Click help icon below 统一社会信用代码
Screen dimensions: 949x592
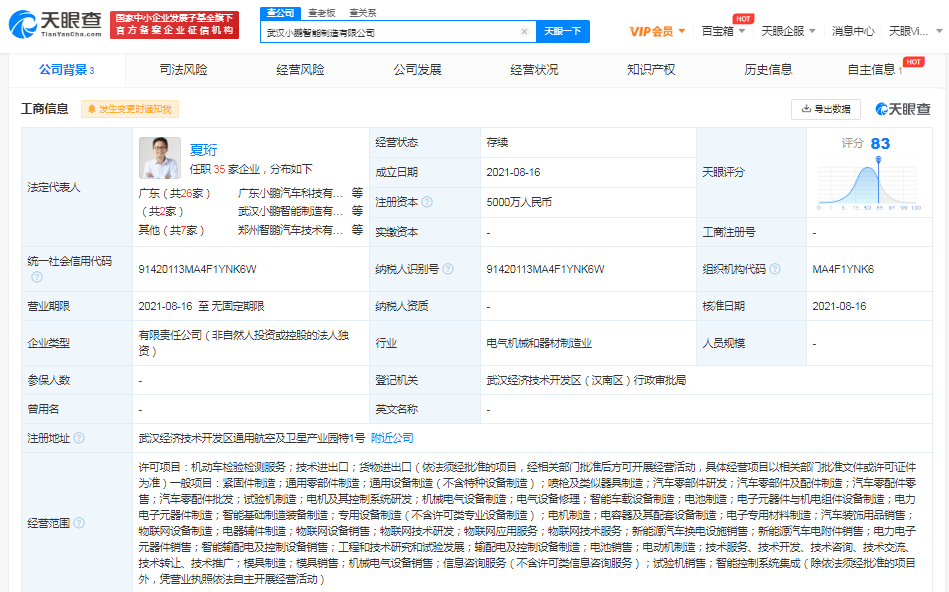(36, 277)
